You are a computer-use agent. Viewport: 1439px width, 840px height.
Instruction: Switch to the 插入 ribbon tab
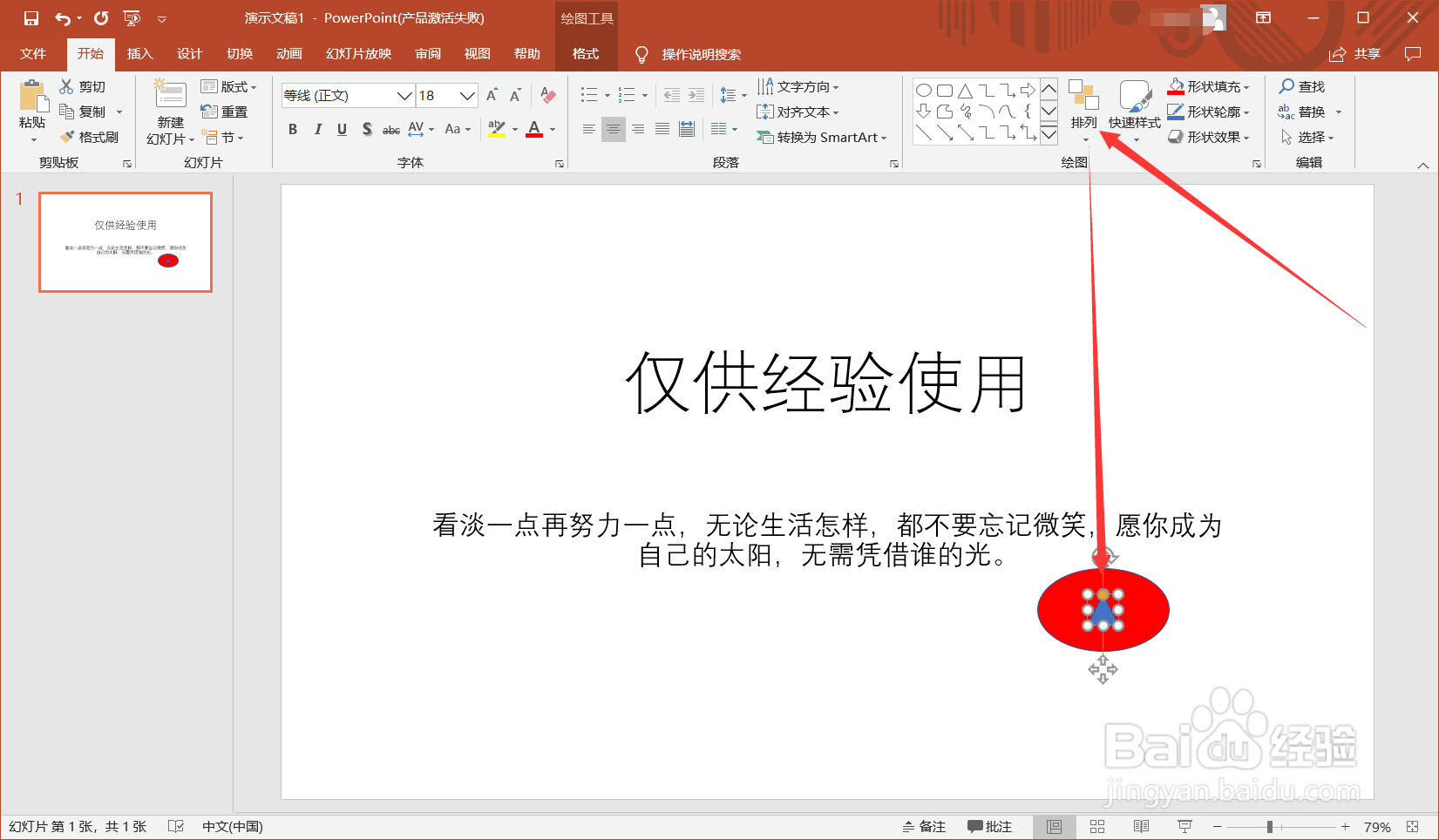[x=139, y=53]
